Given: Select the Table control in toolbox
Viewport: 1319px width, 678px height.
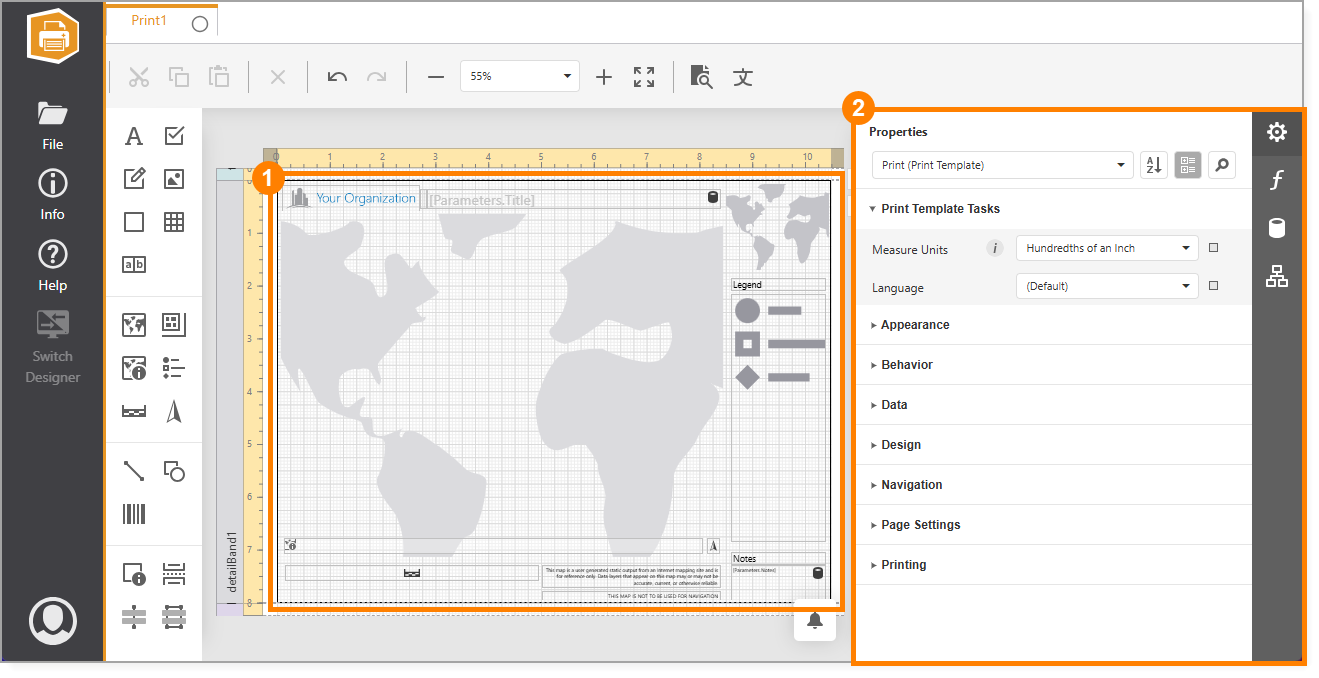Looking at the screenshot, I should pyautogui.click(x=174, y=222).
